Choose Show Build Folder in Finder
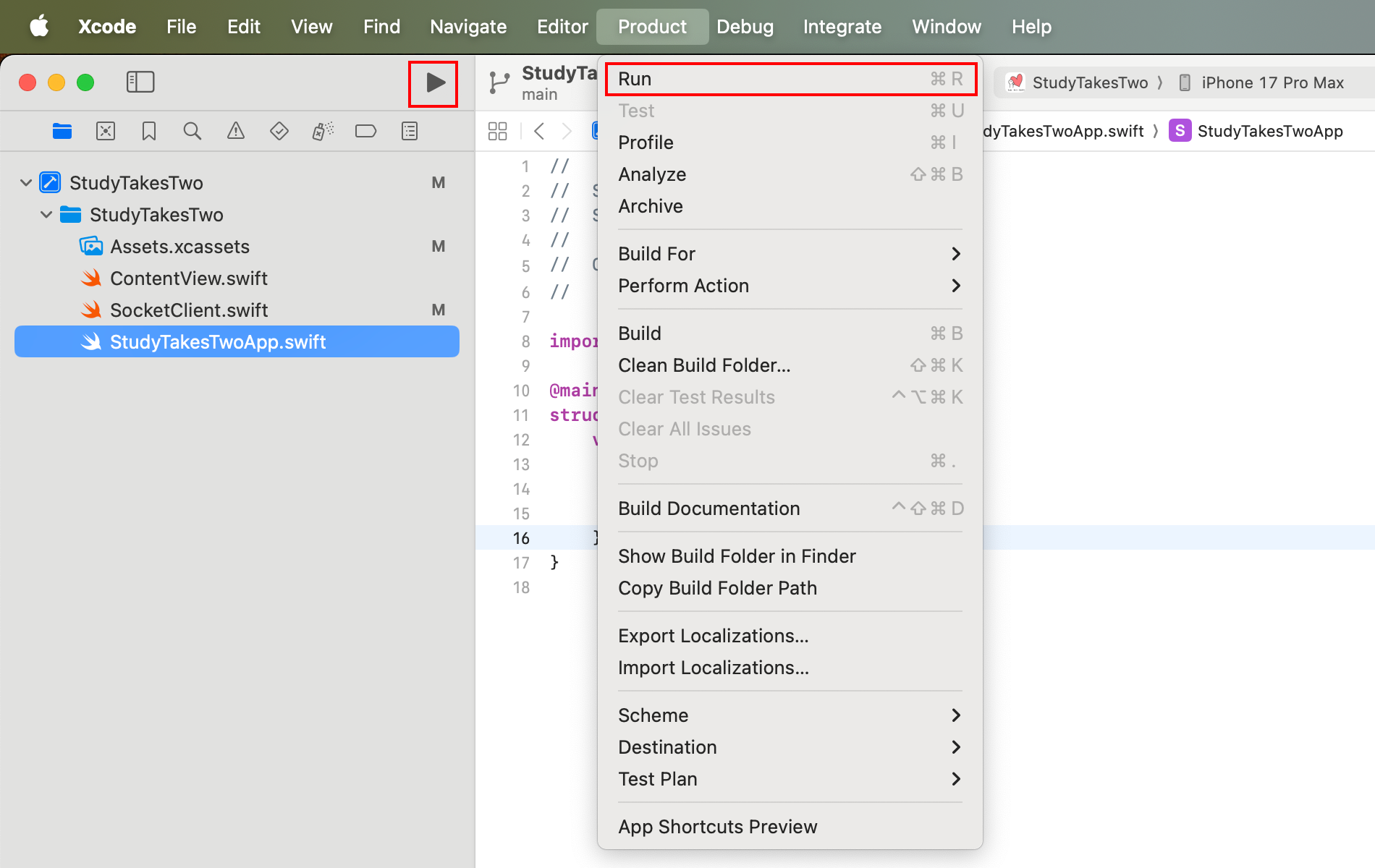This screenshot has height=868, width=1375. tap(790, 556)
